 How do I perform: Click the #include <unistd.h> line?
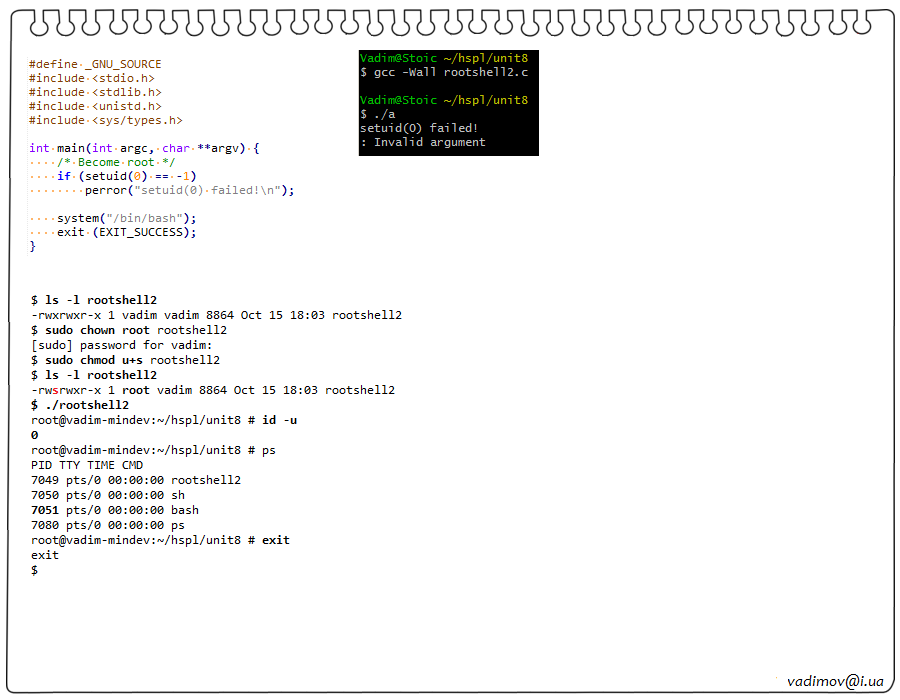point(95,106)
